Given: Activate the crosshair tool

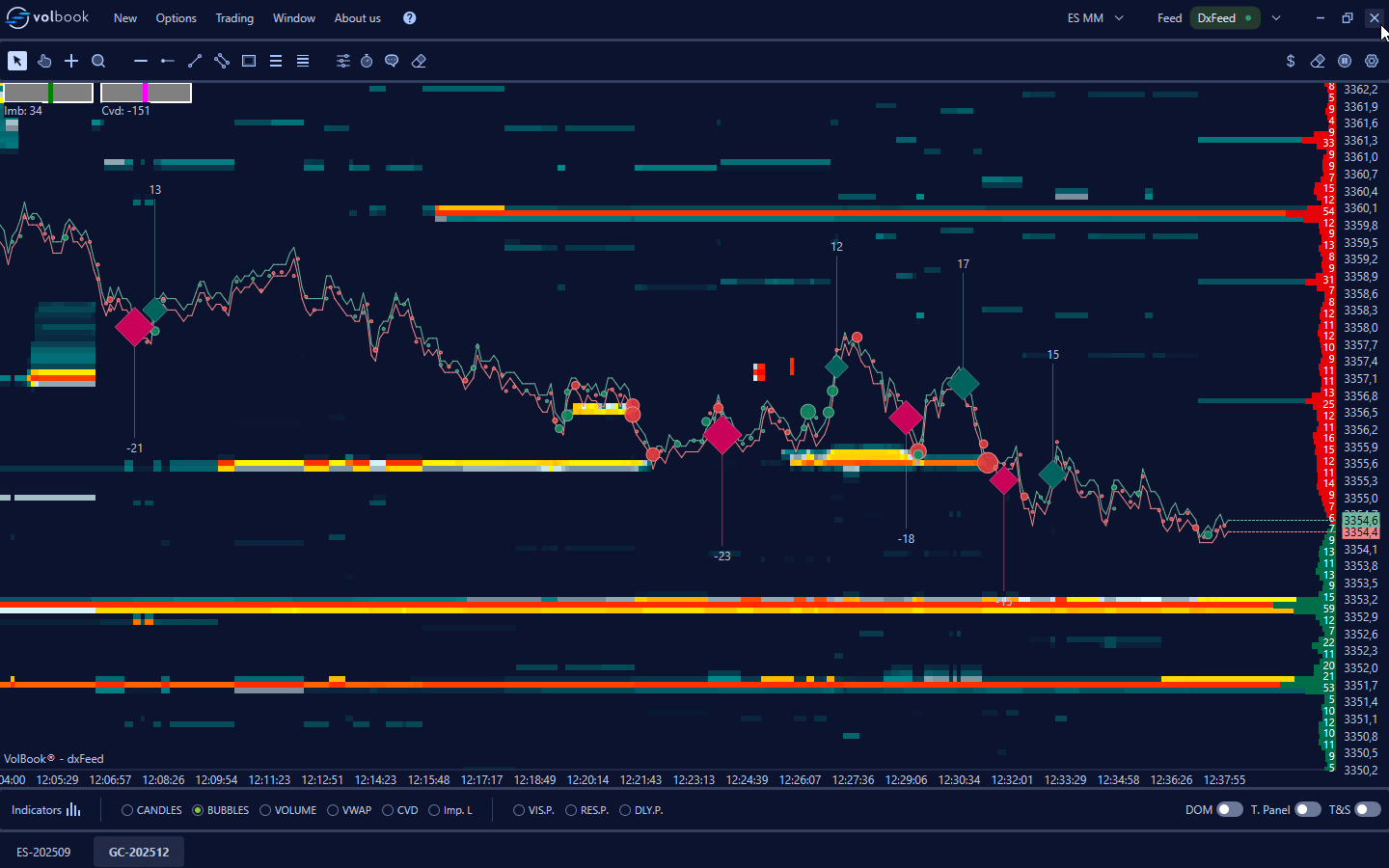Looking at the screenshot, I should [x=71, y=61].
